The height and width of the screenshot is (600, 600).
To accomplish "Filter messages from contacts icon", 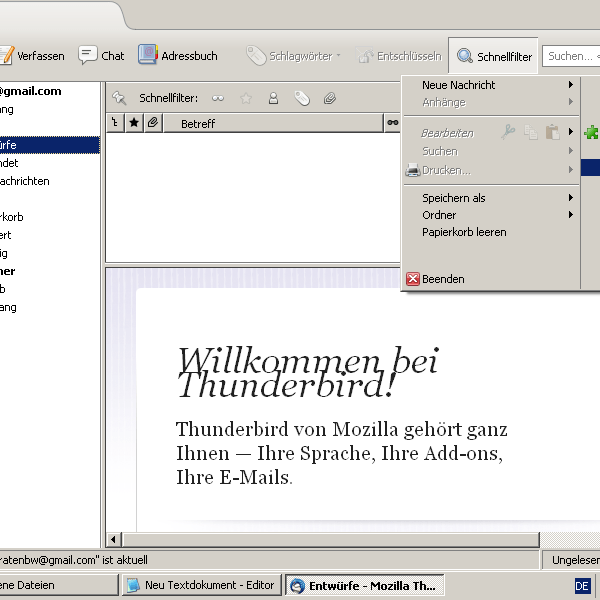I will click(273, 99).
